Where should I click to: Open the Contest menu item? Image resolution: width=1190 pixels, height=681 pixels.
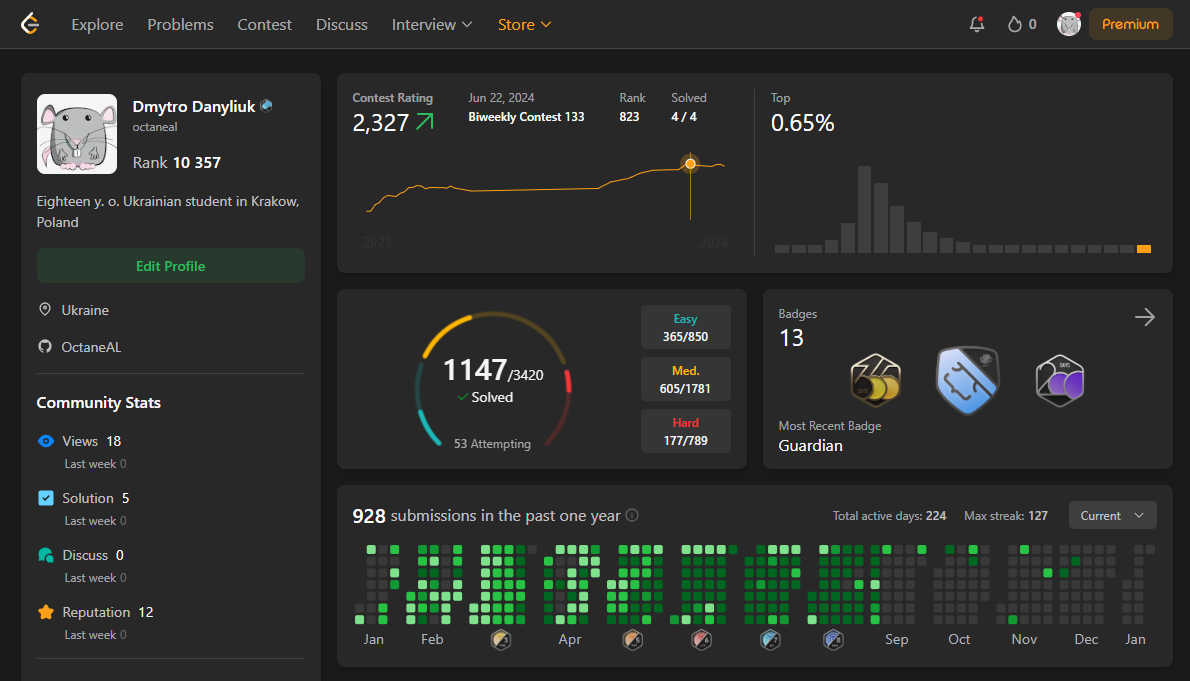tap(264, 24)
